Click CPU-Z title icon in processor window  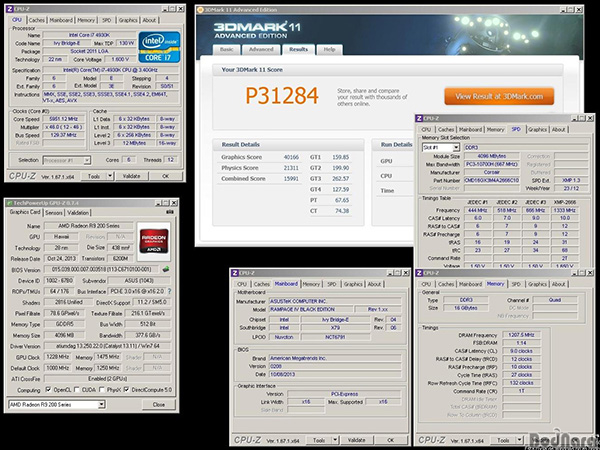[10, 9]
